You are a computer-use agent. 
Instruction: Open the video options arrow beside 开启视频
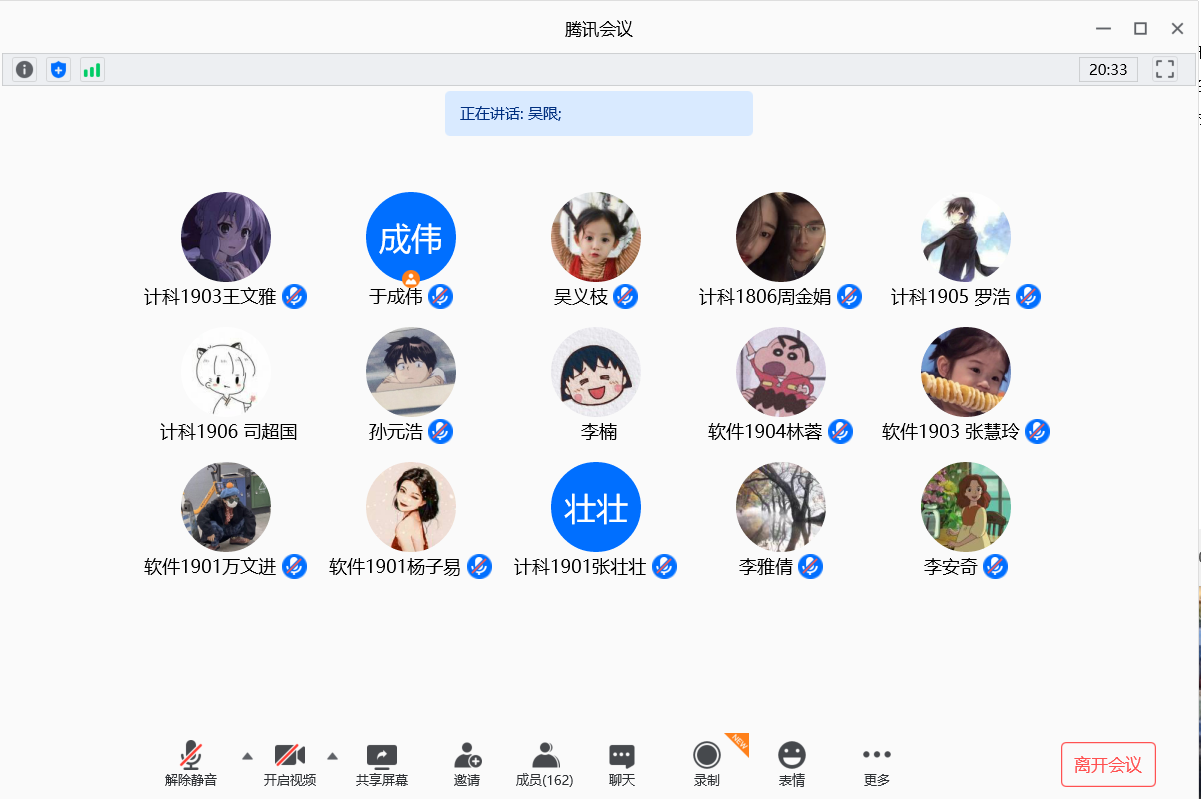tap(332, 757)
